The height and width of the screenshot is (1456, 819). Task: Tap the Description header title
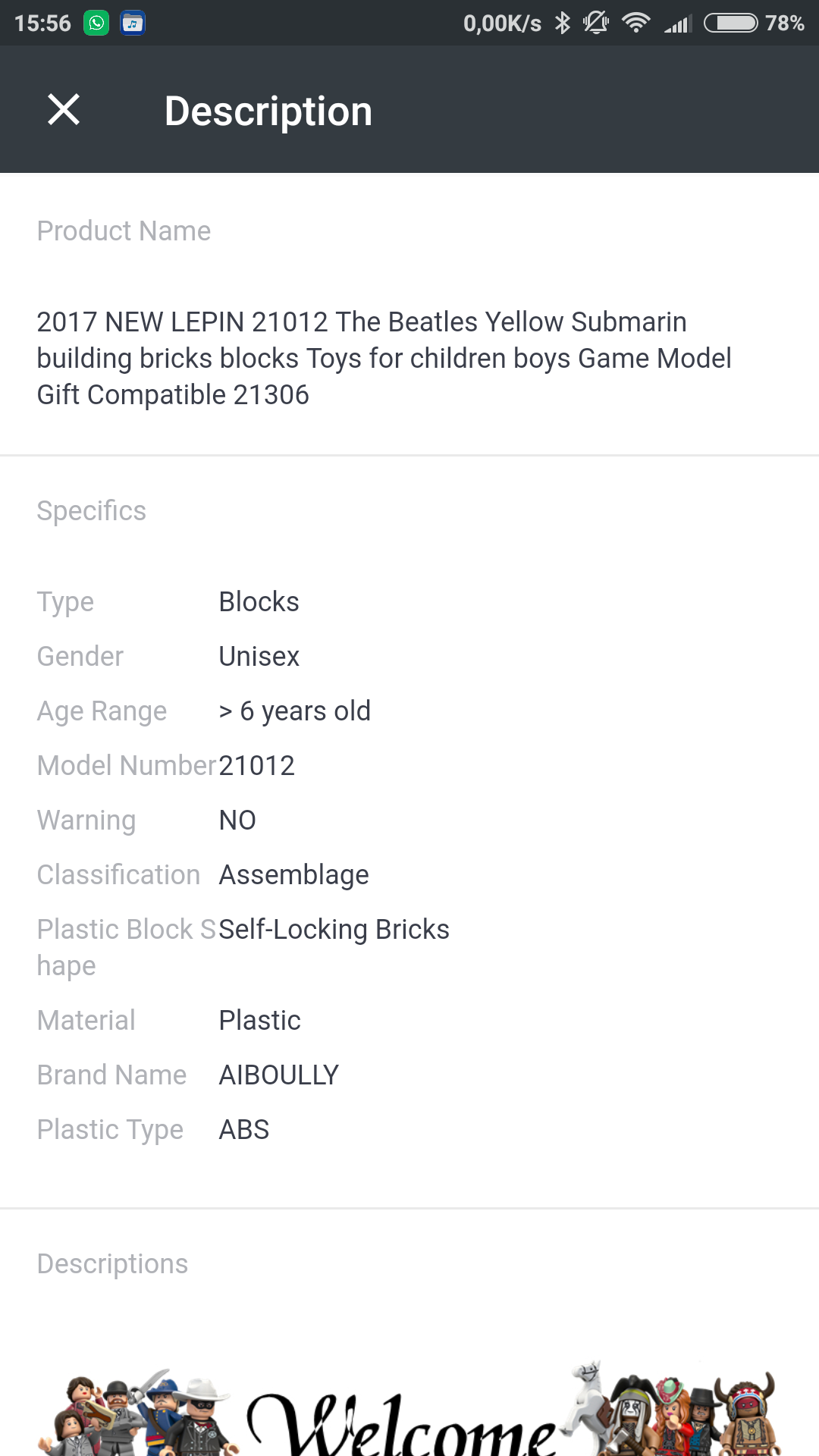[268, 111]
